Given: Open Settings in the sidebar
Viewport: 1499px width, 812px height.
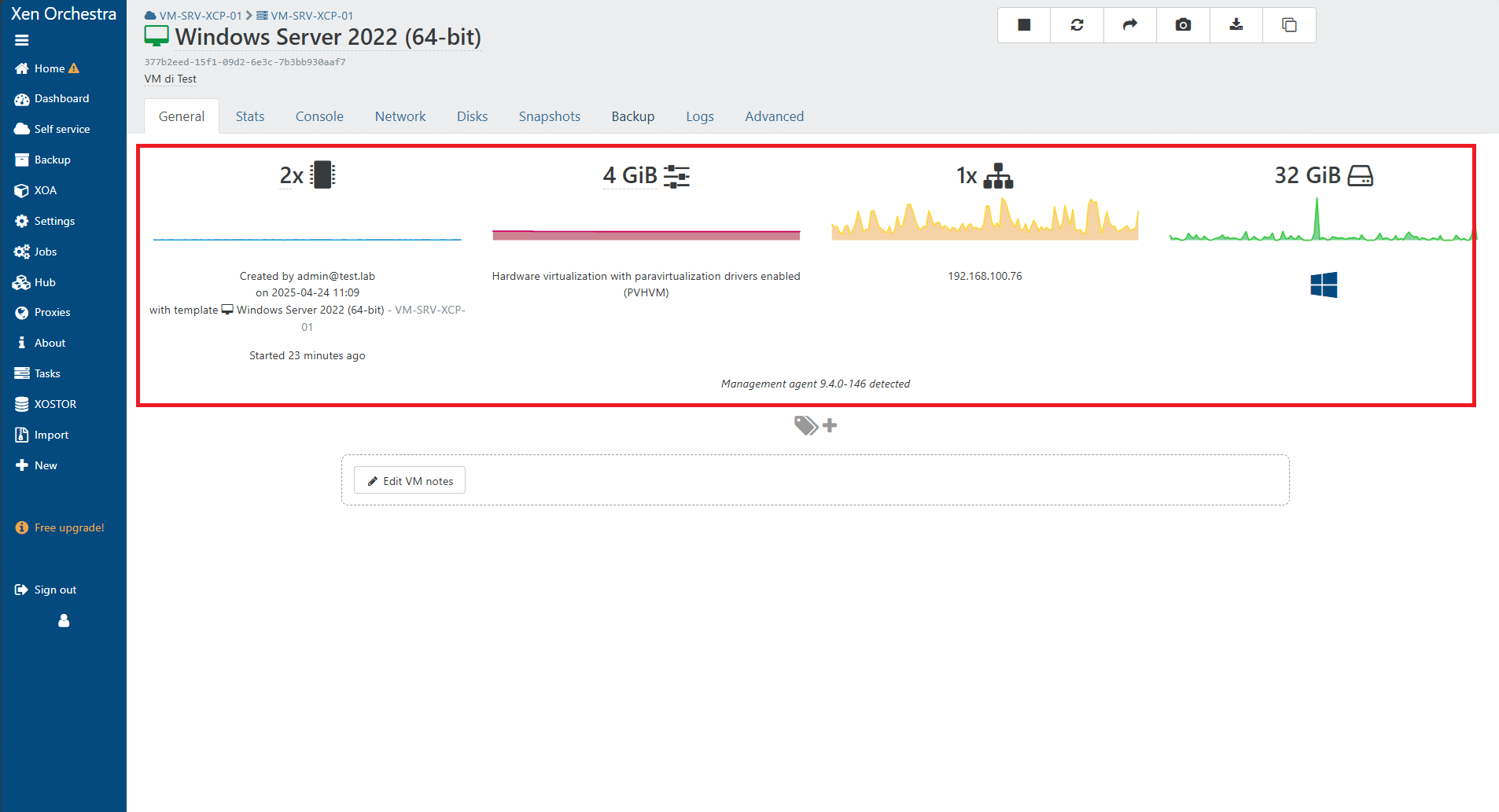Looking at the screenshot, I should pos(45,221).
